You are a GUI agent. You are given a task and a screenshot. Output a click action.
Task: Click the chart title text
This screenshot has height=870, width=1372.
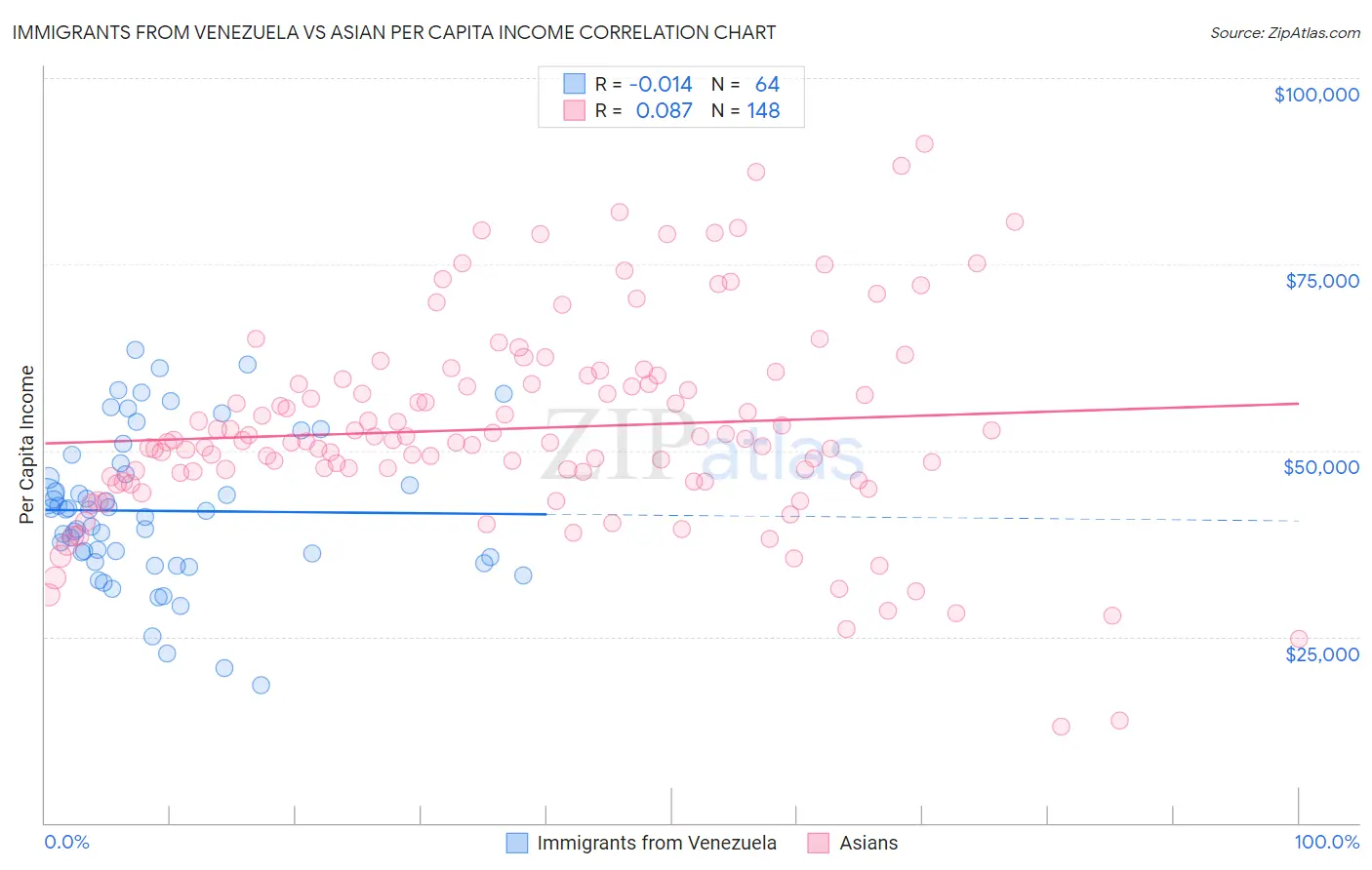click(x=393, y=32)
